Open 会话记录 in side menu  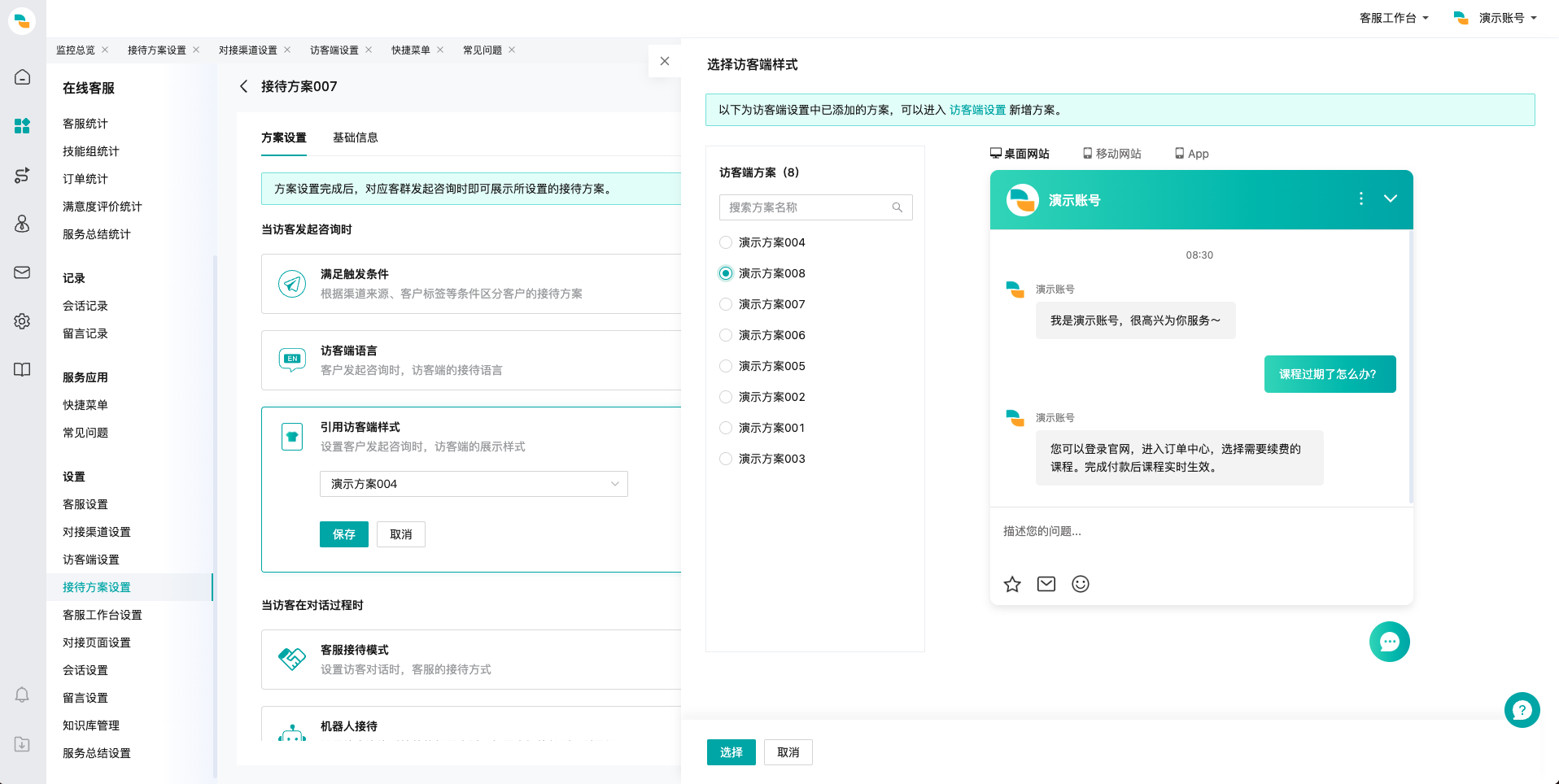click(85, 306)
